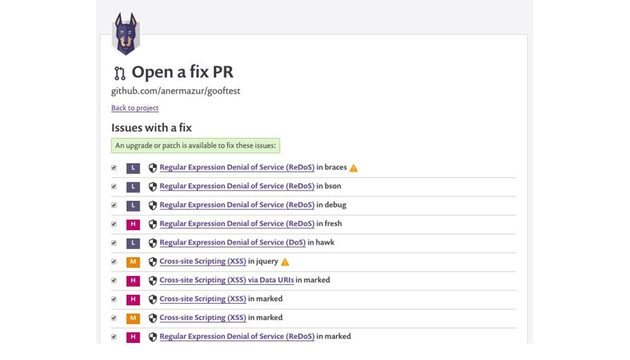Open the XSS via Data URIs link
This screenshot has width=630, height=360.
[227, 280]
